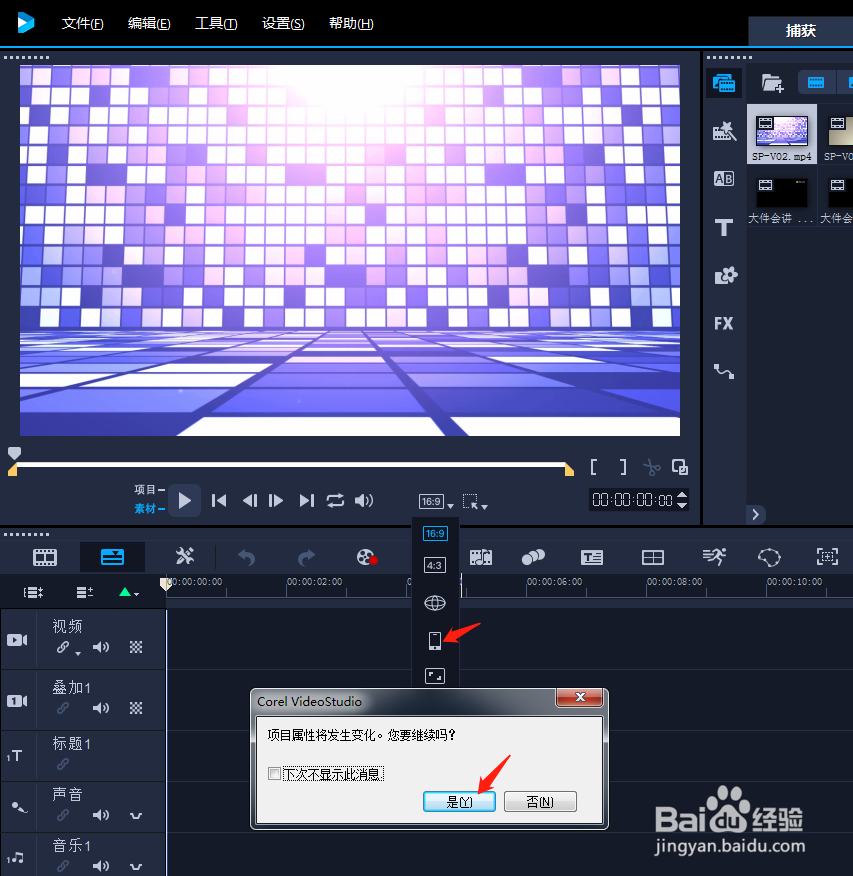Select the SP-V02.mp4 thumbnail
Image resolution: width=853 pixels, height=876 pixels.
[x=781, y=134]
